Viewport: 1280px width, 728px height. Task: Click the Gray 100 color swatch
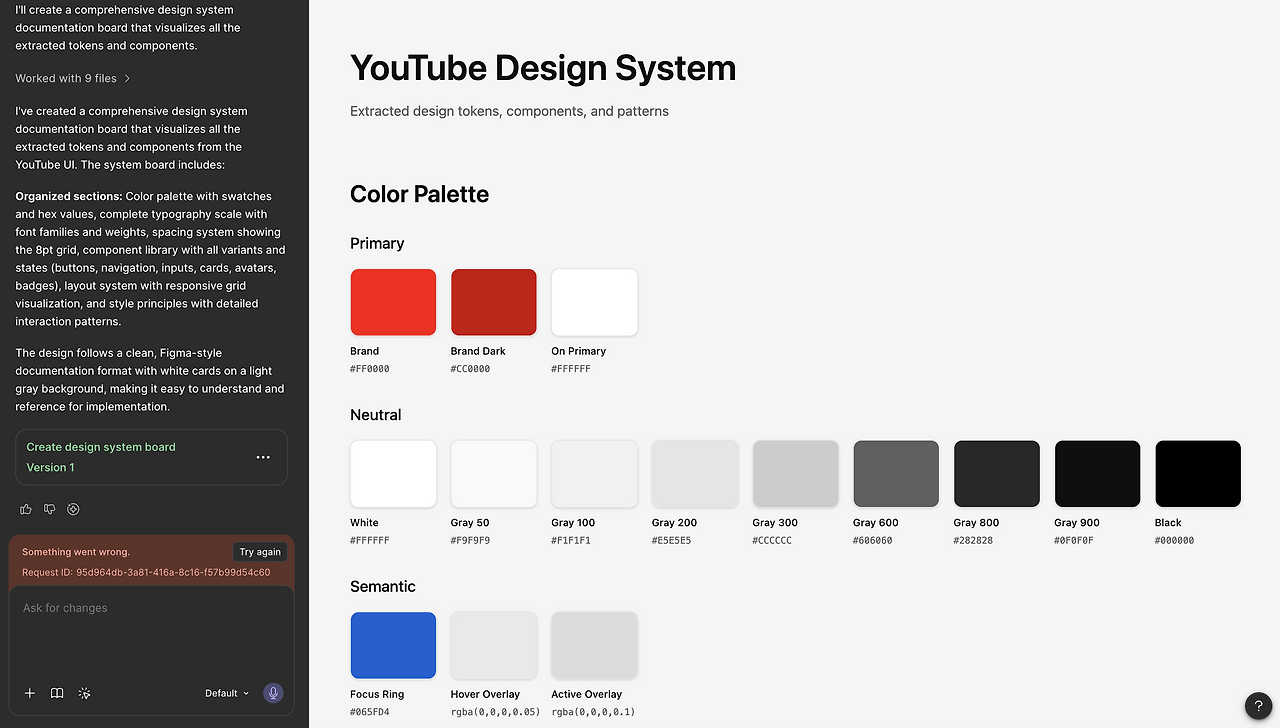(594, 474)
